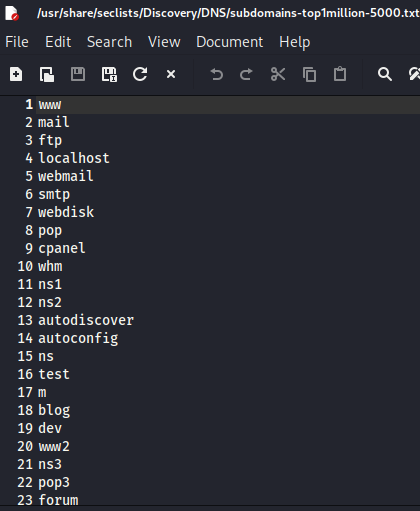Click the 'www2' entry
The width and height of the screenshot is (420, 511).
point(54,446)
